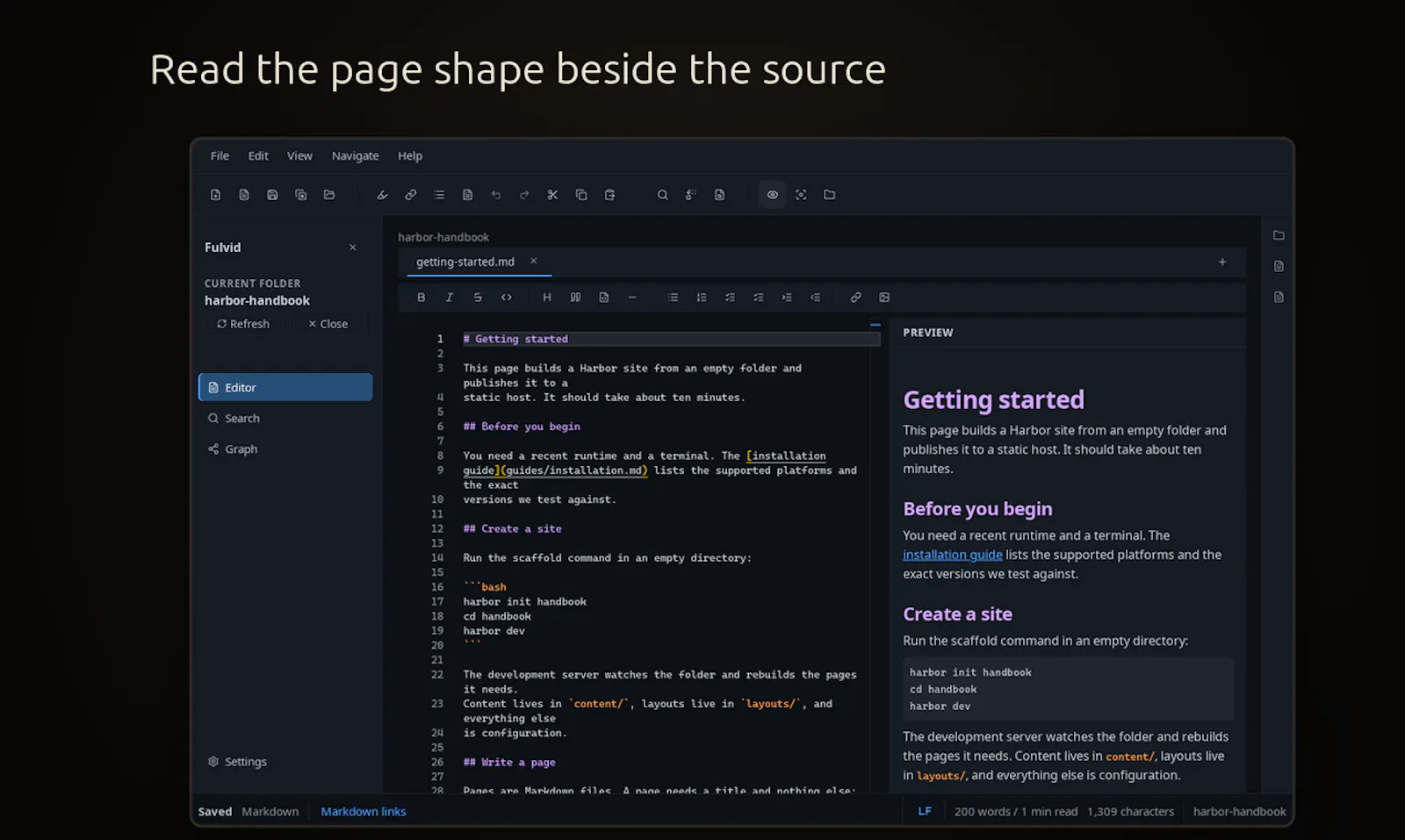Open the Graph view in the sidebar
1405x840 pixels.
coord(285,449)
